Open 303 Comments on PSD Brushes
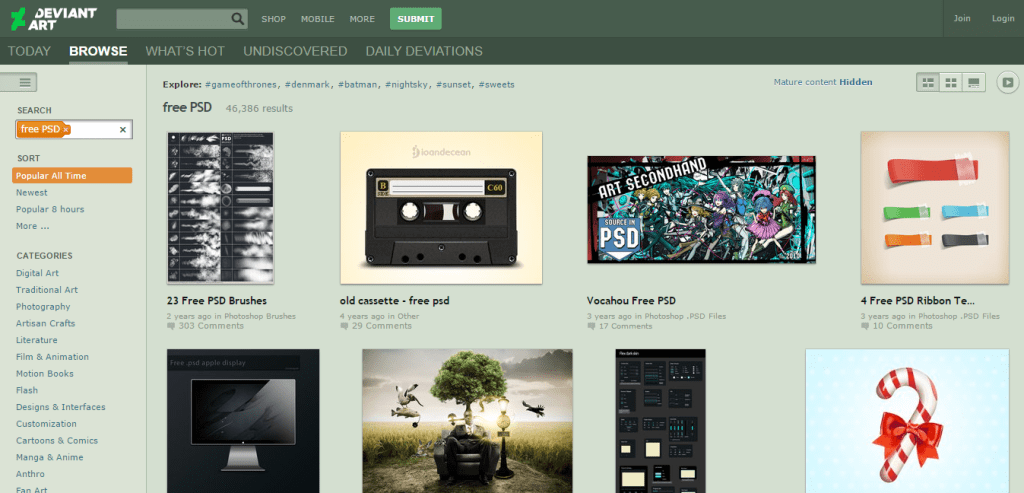The image size is (1024, 493). pos(205,326)
